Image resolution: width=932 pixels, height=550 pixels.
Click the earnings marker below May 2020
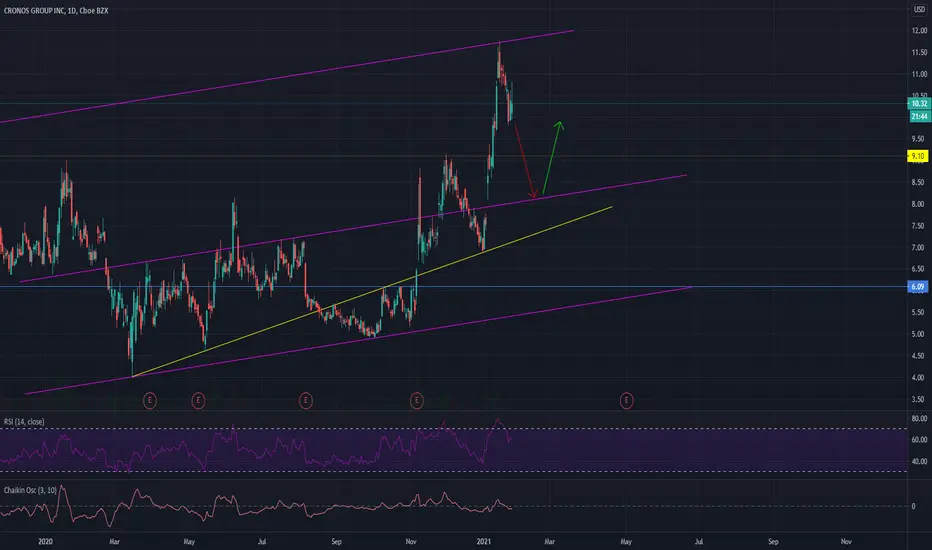[199, 401]
